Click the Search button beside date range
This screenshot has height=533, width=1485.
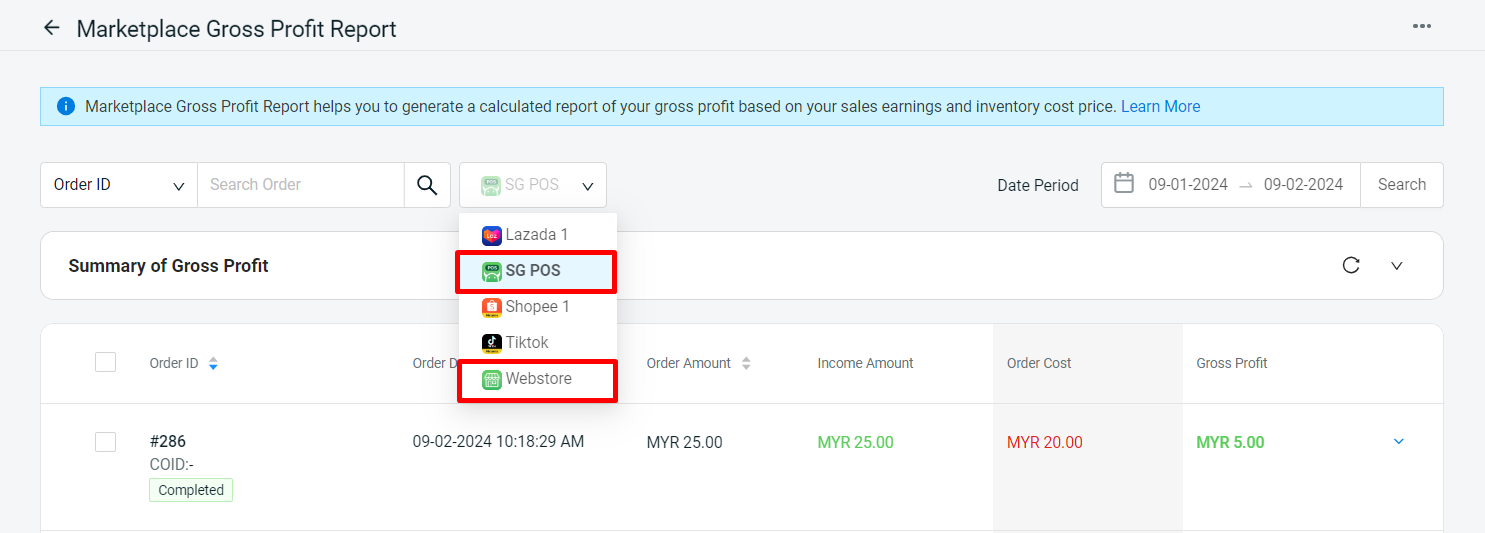(1401, 185)
